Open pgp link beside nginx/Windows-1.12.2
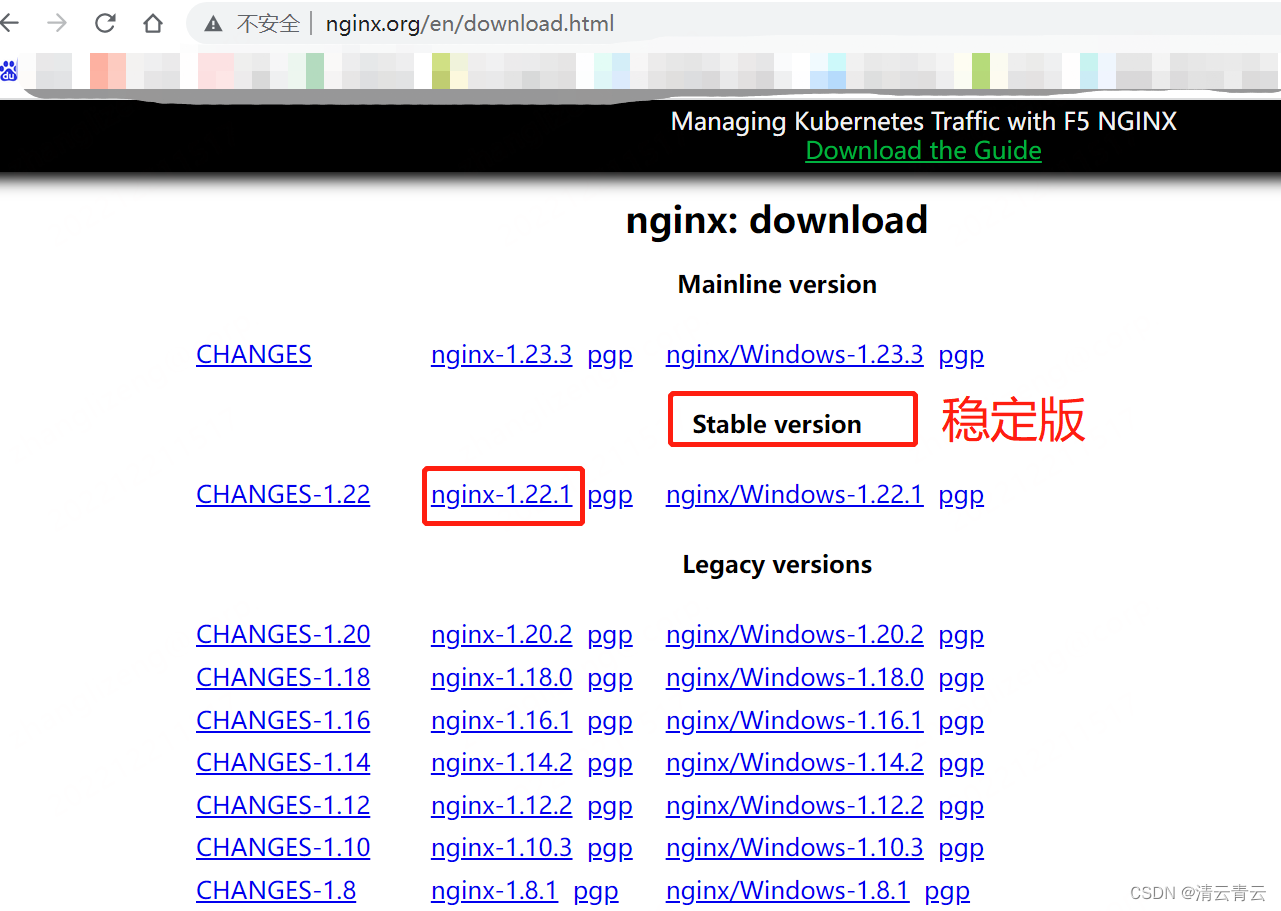1281x911 pixels. tap(961, 807)
